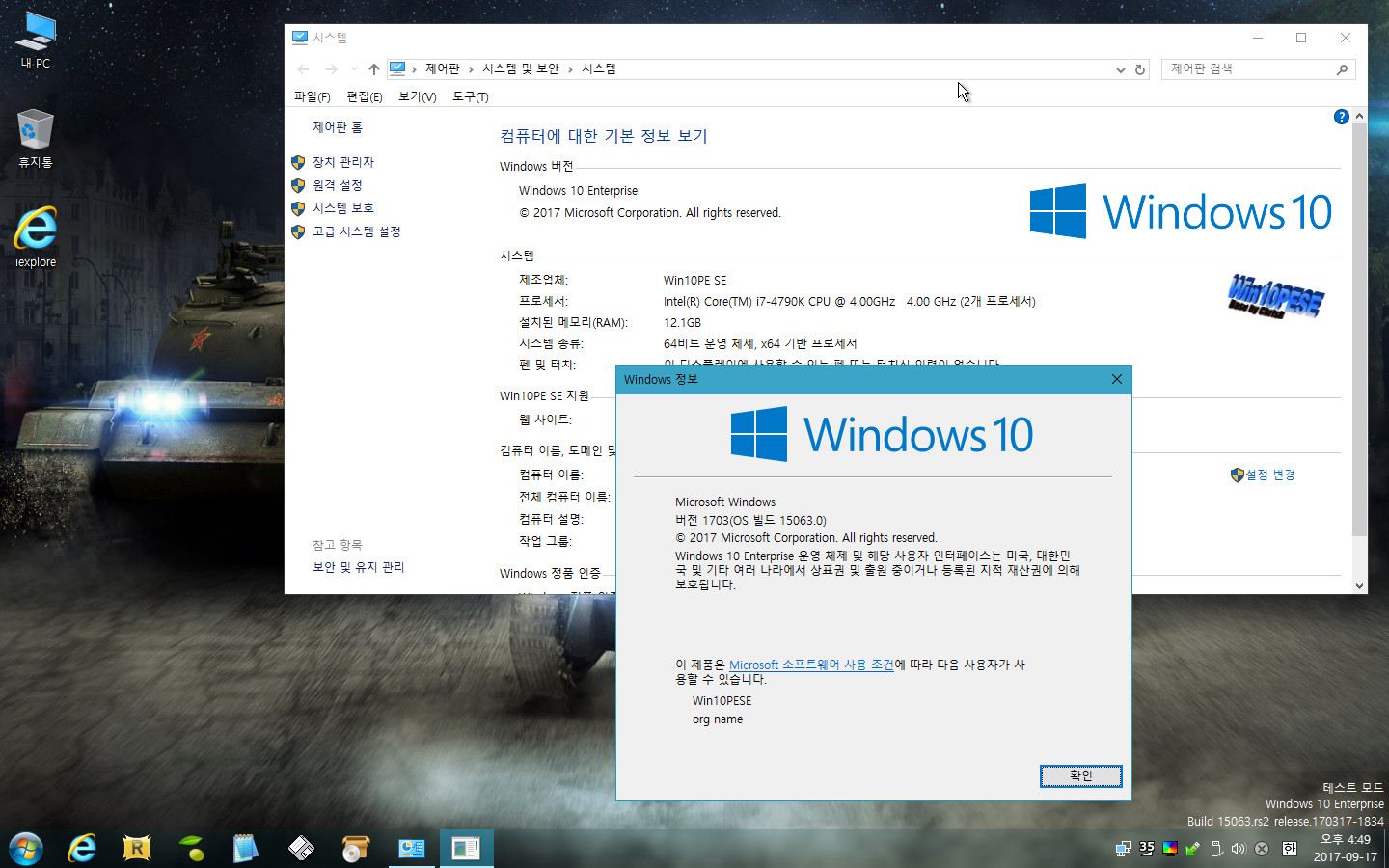The image size is (1389, 868).
Task: Toggle the 한 Korean input indicator
Action: [1290, 849]
